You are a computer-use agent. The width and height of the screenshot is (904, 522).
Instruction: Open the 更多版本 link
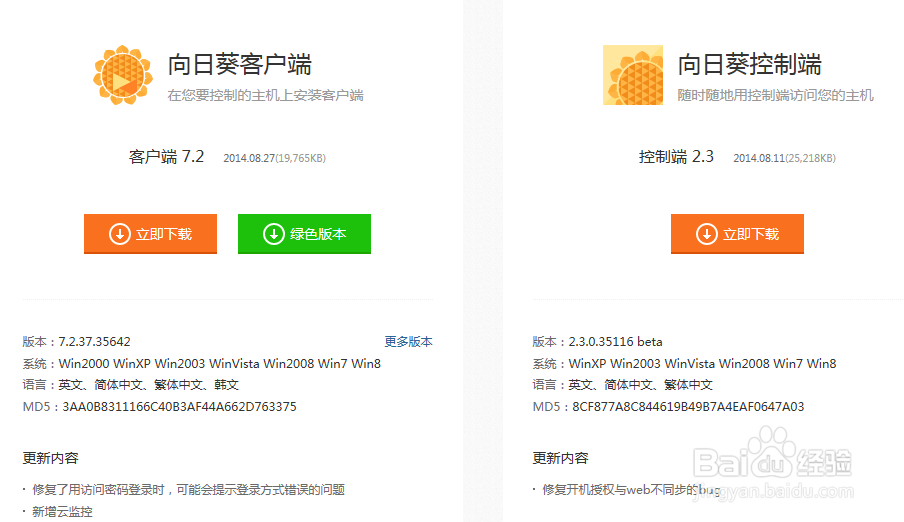pyautogui.click(x=408, y=341)
